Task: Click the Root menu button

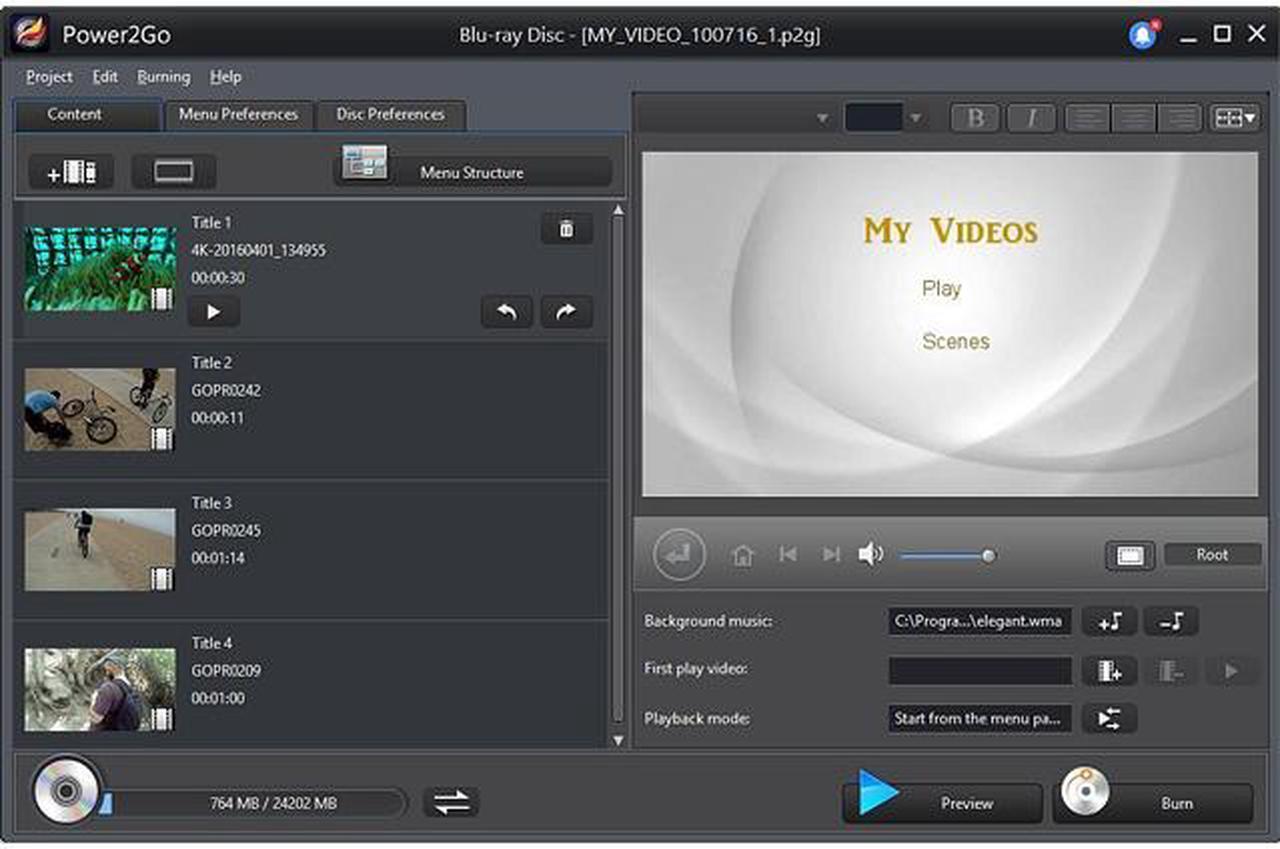Action: coord(1212,554)
